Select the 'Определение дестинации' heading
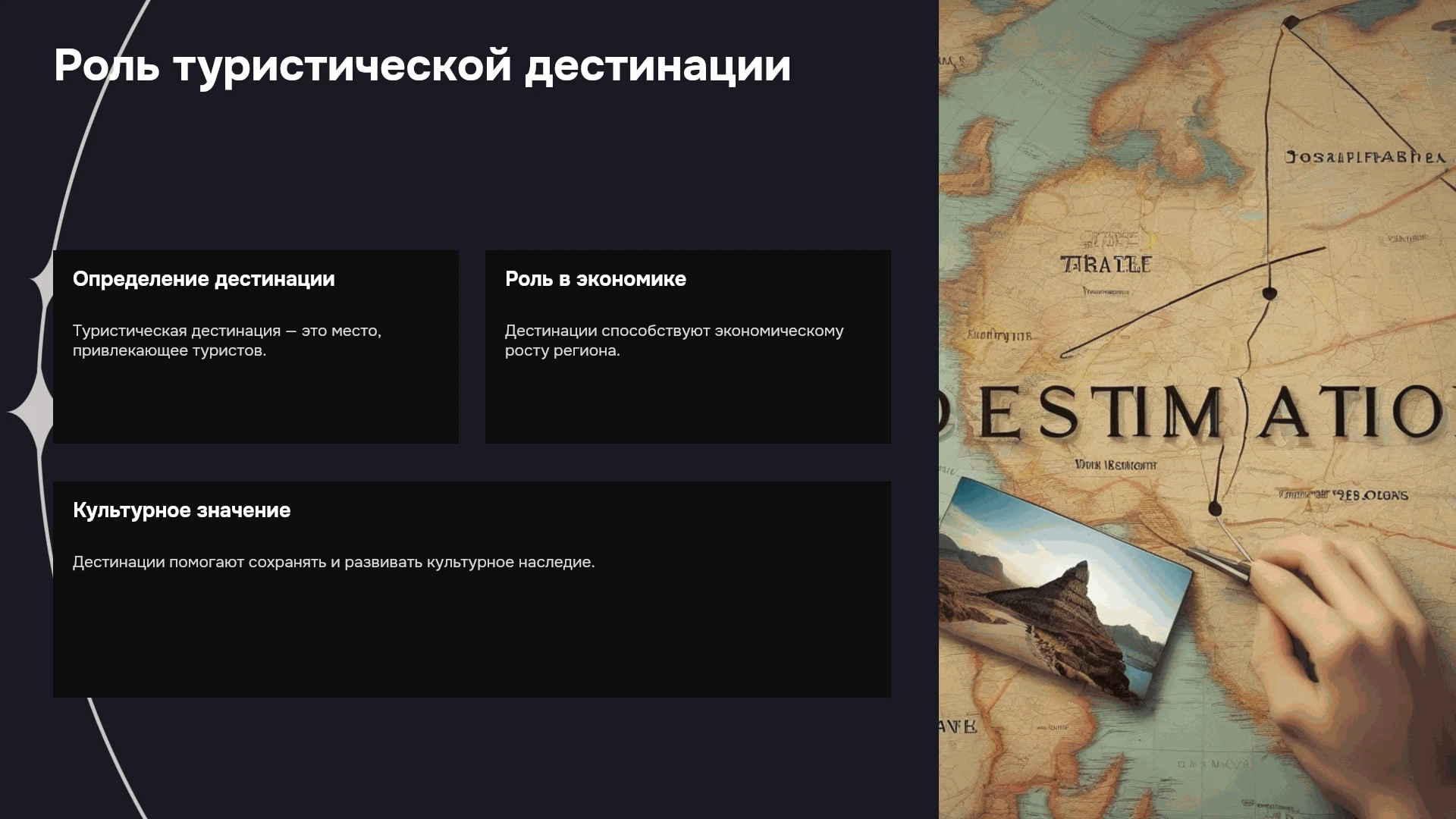 click(203, 279)
